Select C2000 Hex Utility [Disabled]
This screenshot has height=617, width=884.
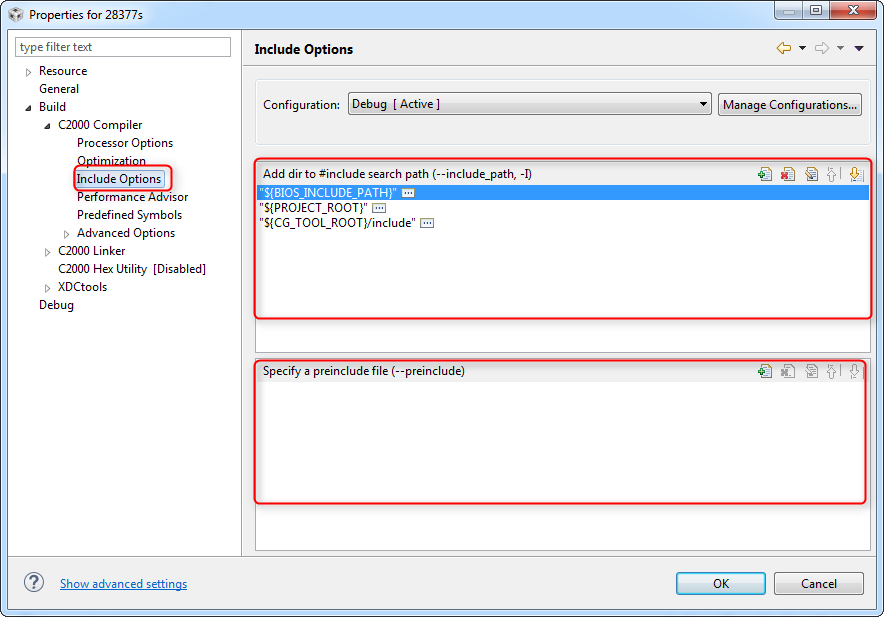point(131,270)
